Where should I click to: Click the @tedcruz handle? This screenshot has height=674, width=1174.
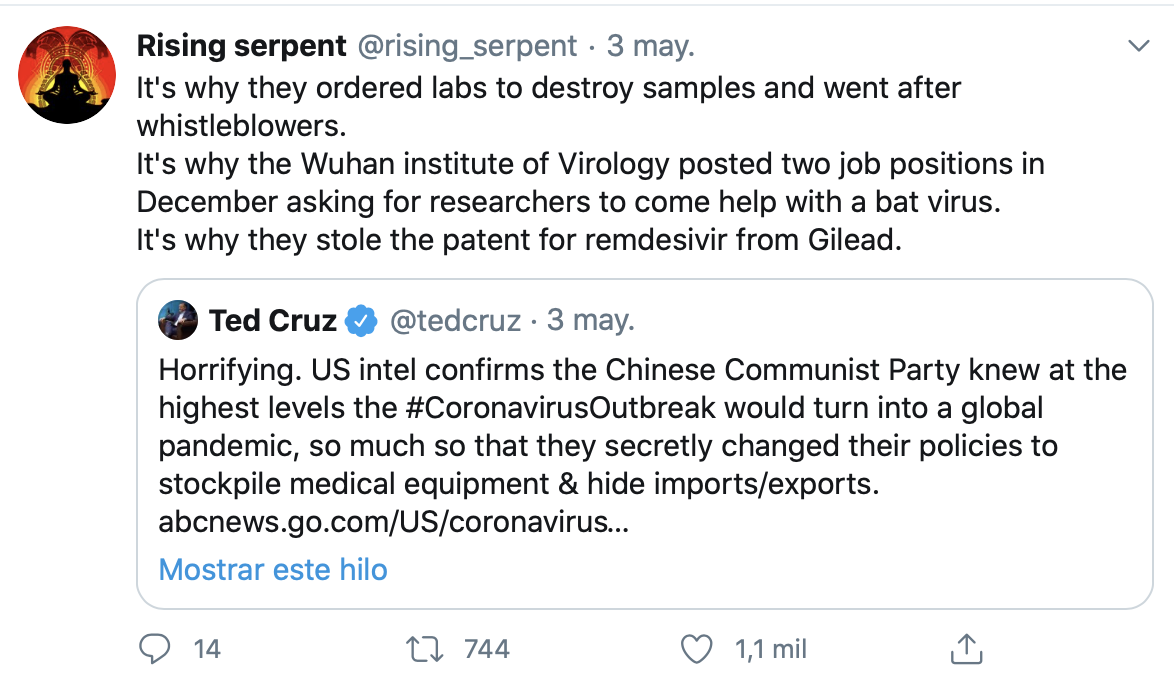(455, 320)
